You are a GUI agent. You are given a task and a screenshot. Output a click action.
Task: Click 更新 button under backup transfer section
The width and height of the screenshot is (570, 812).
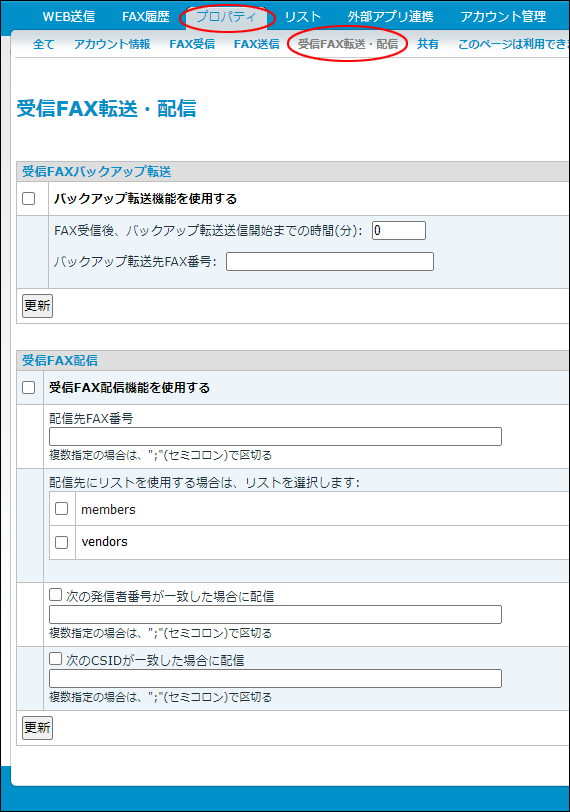click(37, 306)
